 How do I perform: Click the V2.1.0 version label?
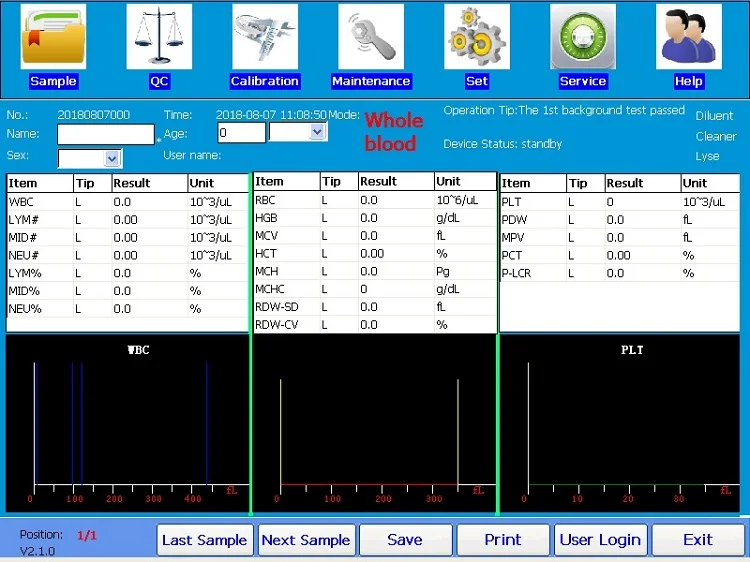coord(37,551)
